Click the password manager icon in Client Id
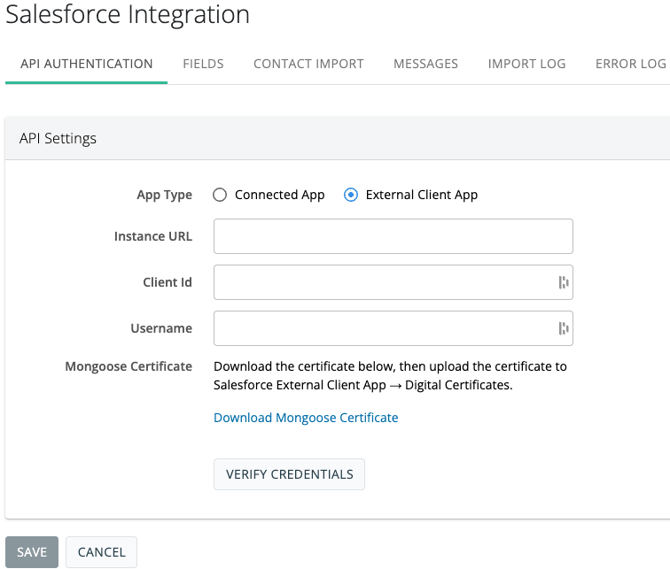670x569 pixels. pyautogui.click(x=564, y=282)
